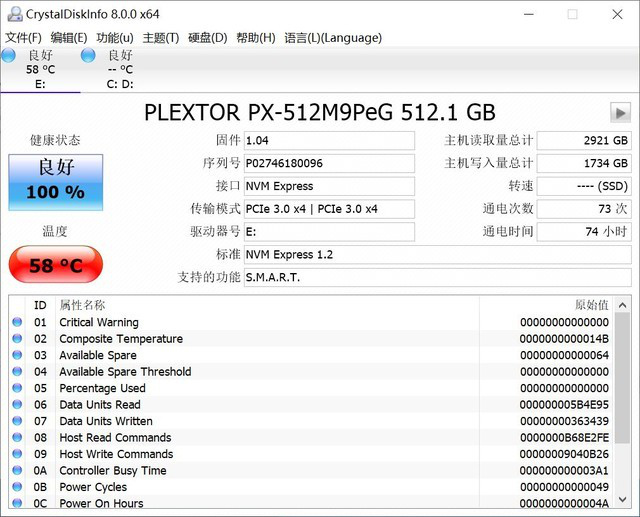Image resolution: width=640 pixels, height=517 pixels.
Task: Click status dot for Critical Warning row
Action: pos(17,323)
